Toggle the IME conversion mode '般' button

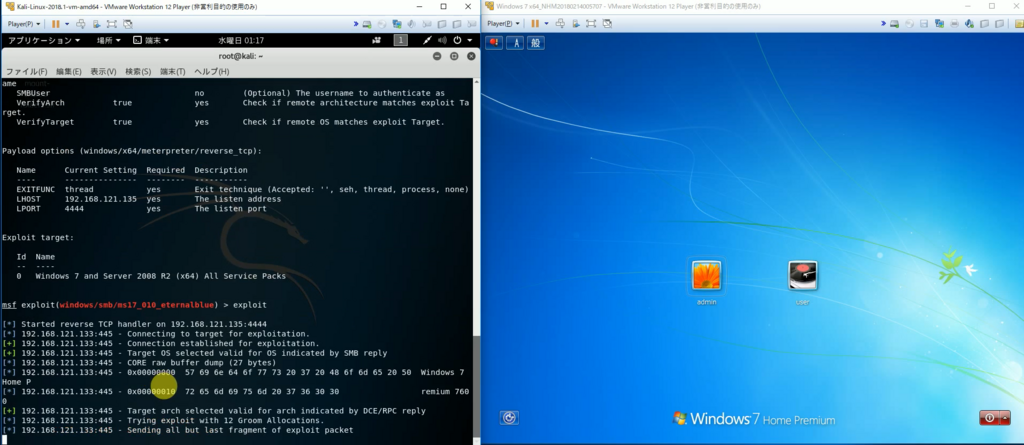pos(536,42)
